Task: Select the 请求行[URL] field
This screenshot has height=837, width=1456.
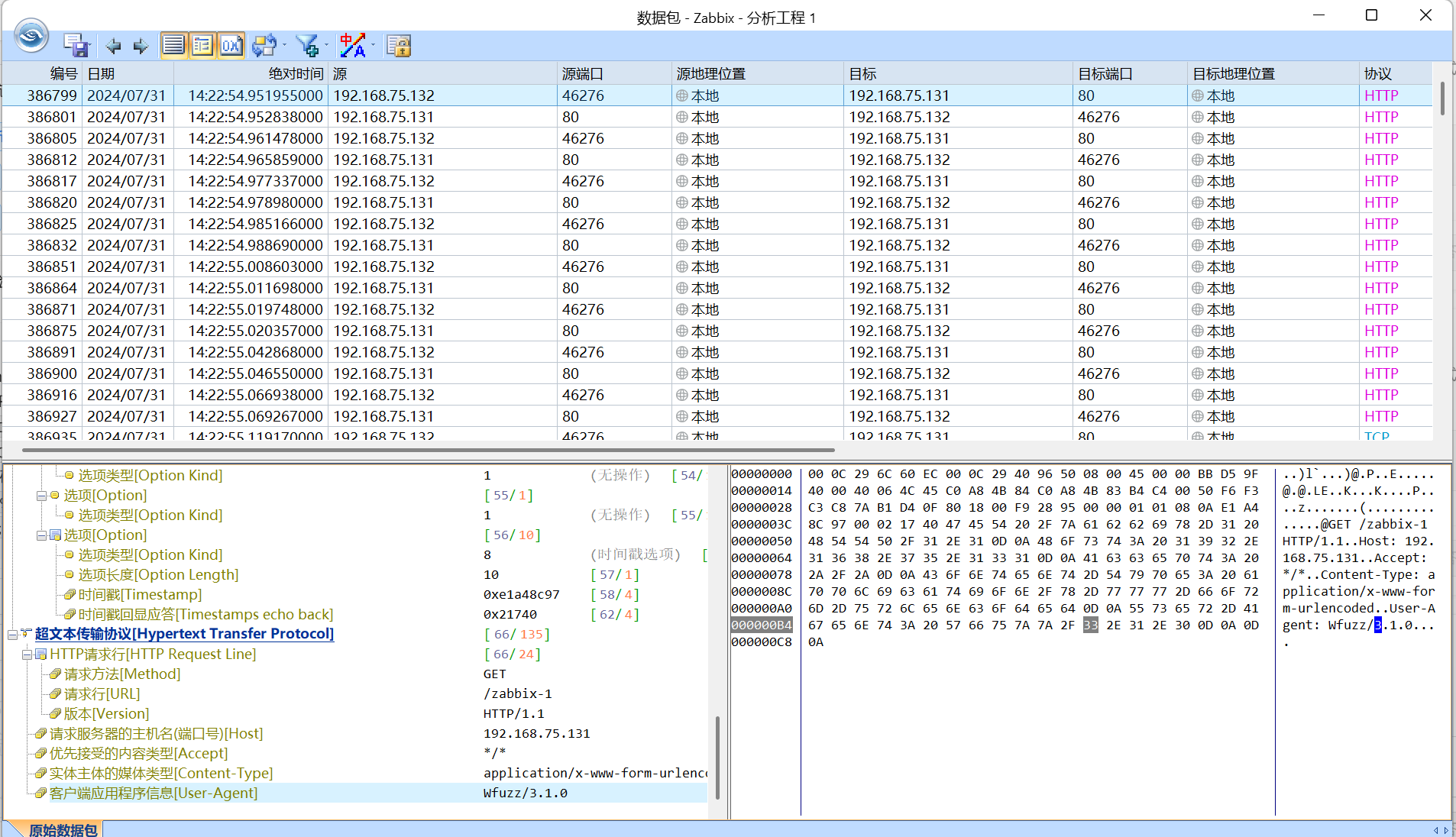Action: (x=102, y=693)
